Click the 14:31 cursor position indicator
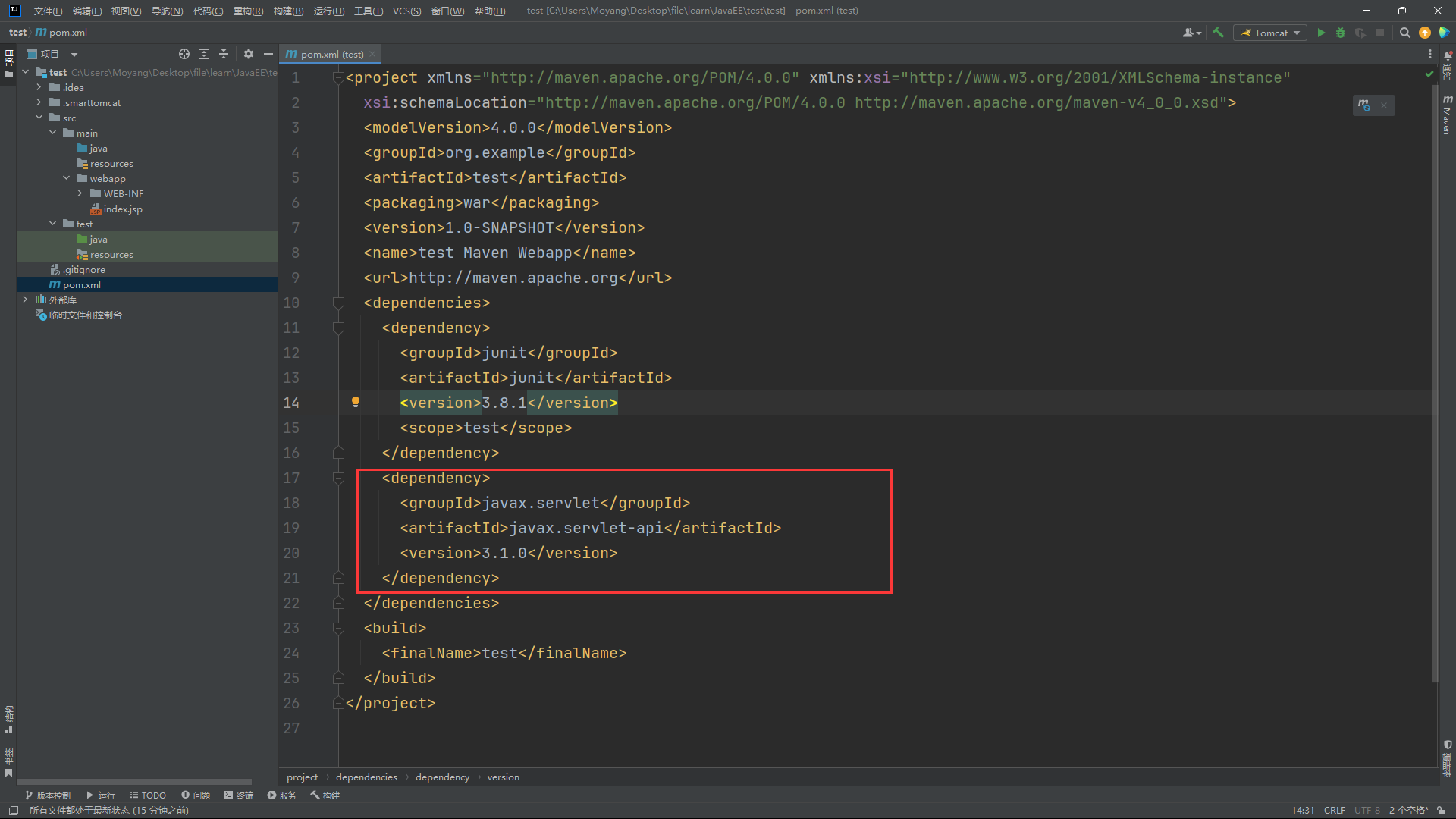 1303,811
